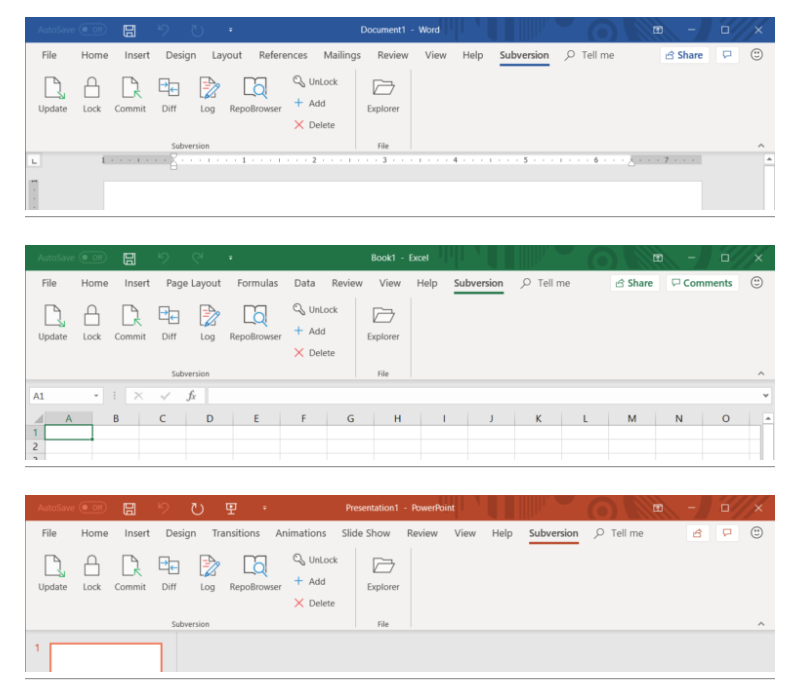Toggle AutoSave in the PowerPoint title bar
This screenshot has width=812, height=693.
click(x=93, y=508)
